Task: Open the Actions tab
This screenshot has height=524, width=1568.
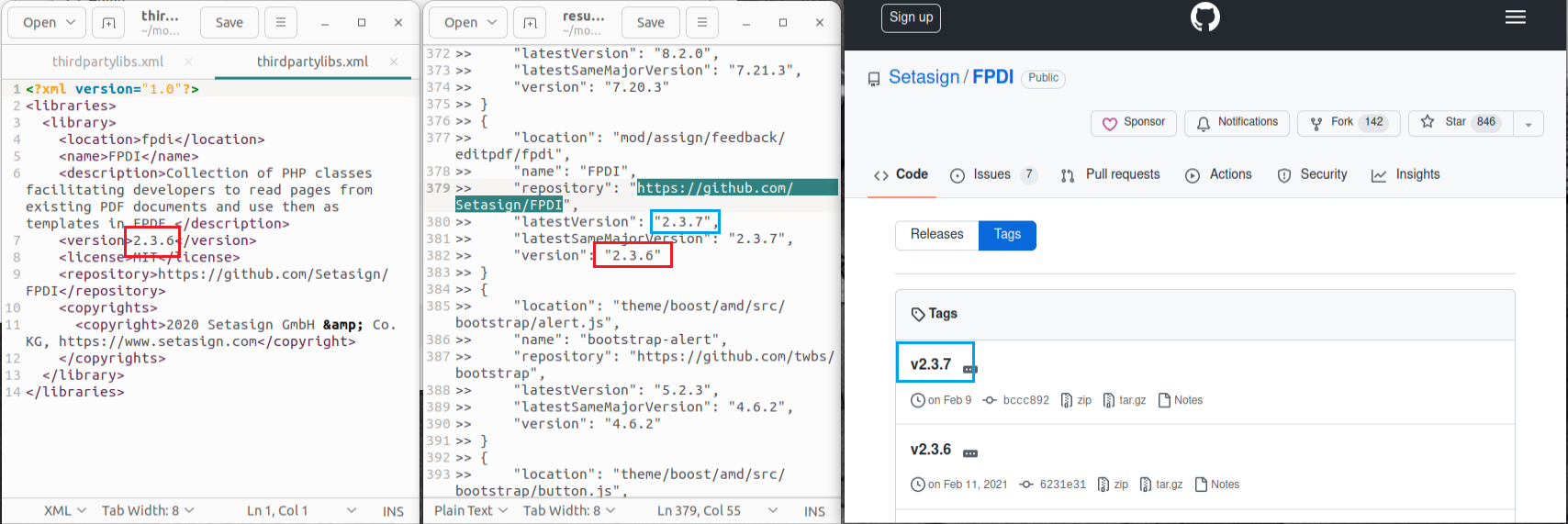Action: point(1218,174)
